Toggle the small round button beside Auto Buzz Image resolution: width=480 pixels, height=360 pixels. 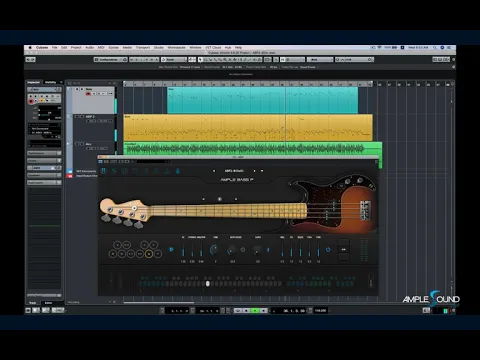[x=243, y=249]
